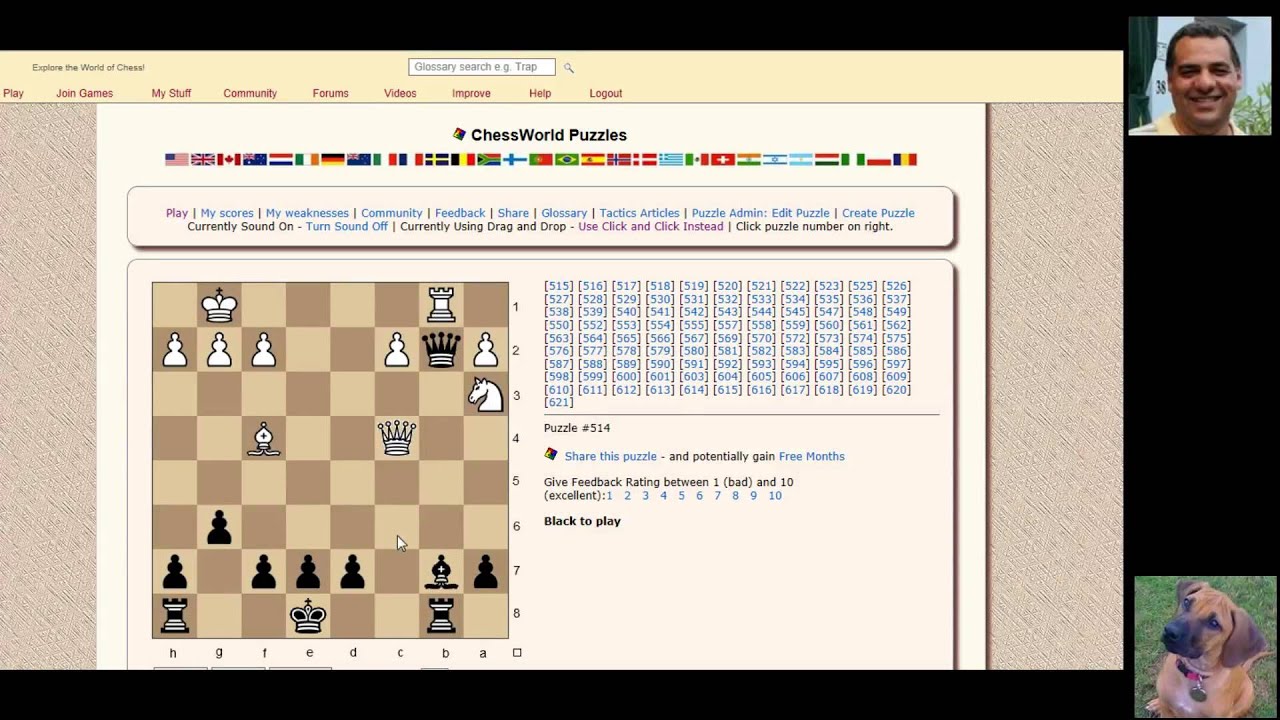Switch to Use Click and Click Instead
The height and width of the screenshot is (720, 1280).
click(x=651, y=226)
